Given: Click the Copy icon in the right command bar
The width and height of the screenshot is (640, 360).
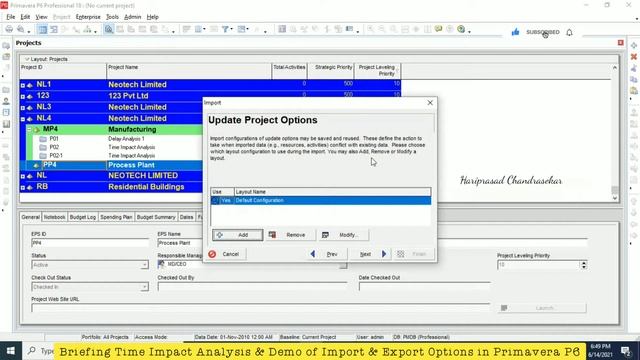Looking at the screenshot, I should click(634, 79).
